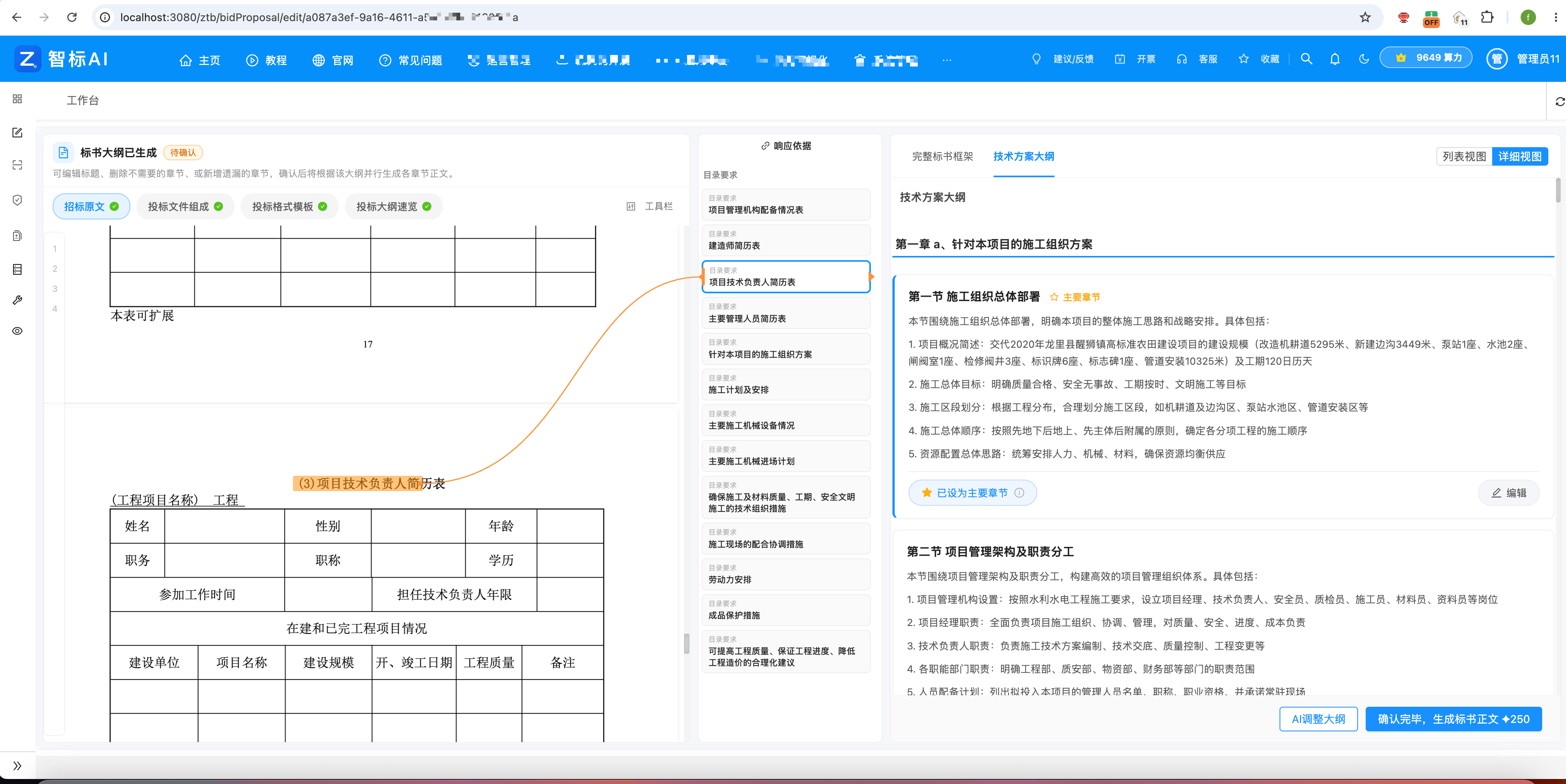
Task: Go to 主页 home in navbar
Action: [x=200, y=60]
